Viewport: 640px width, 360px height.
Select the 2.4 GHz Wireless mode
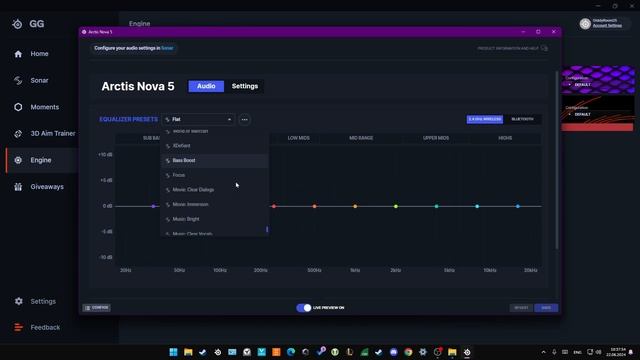tap(484, 119)
